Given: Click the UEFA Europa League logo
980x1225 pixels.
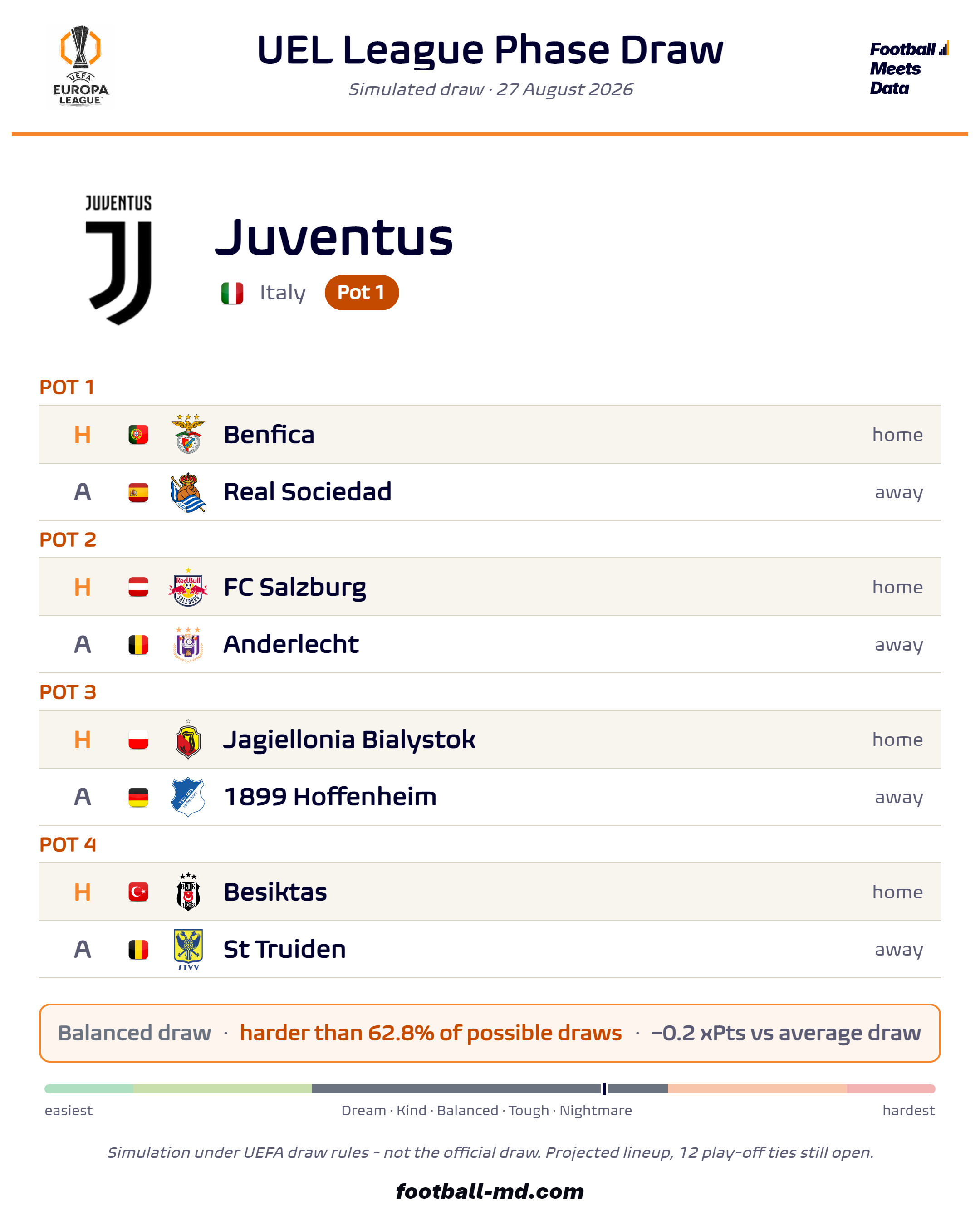Looking at the screenshot, I should point(81,65).
